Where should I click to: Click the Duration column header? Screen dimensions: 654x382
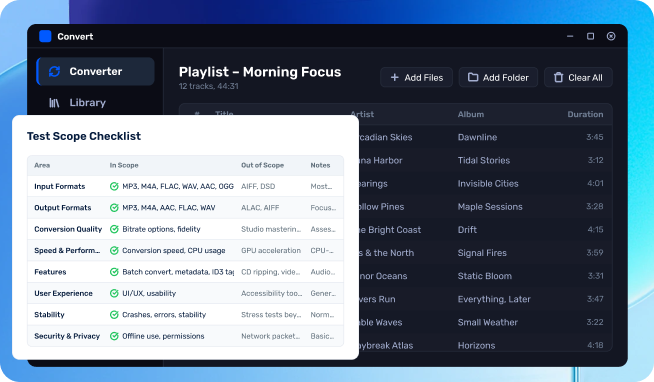pos(585,114)
